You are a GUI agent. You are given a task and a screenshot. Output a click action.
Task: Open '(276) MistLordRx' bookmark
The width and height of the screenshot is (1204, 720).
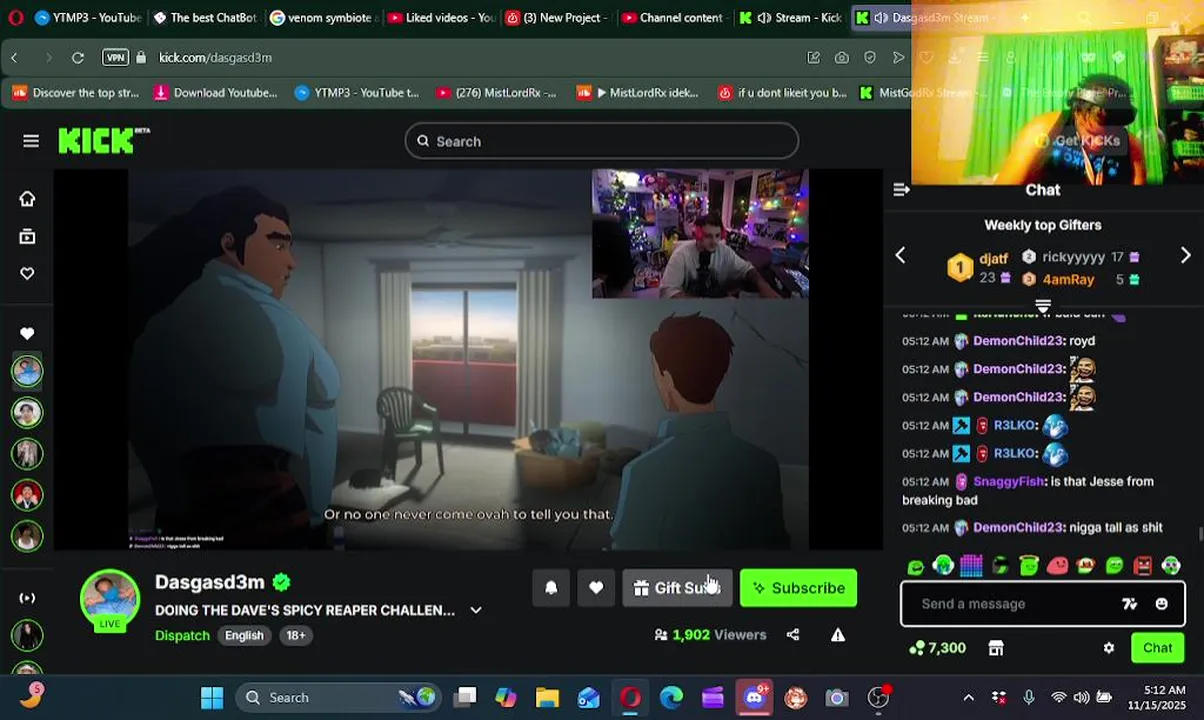(x=496, y=93)
